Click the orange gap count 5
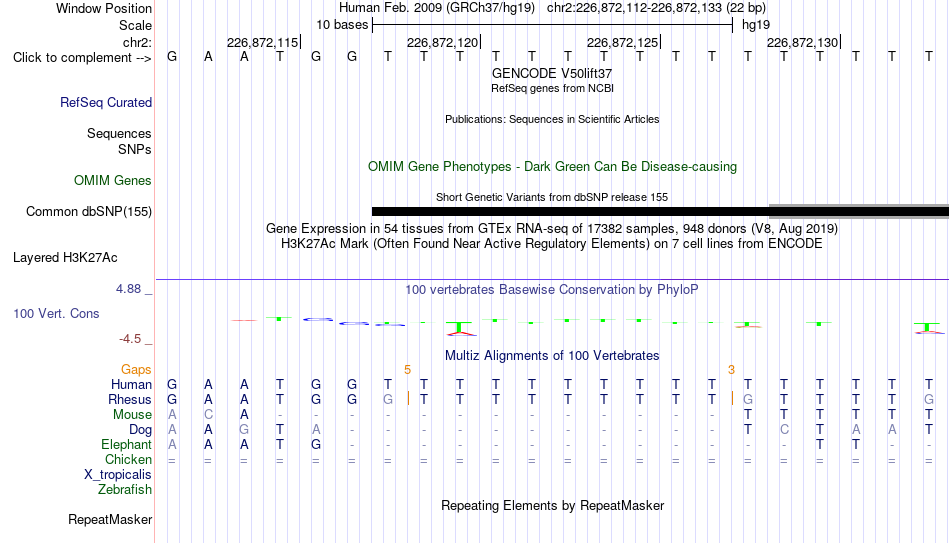This screenshot has width=950, height=543. pyautogui.click(x=407, y=370)
